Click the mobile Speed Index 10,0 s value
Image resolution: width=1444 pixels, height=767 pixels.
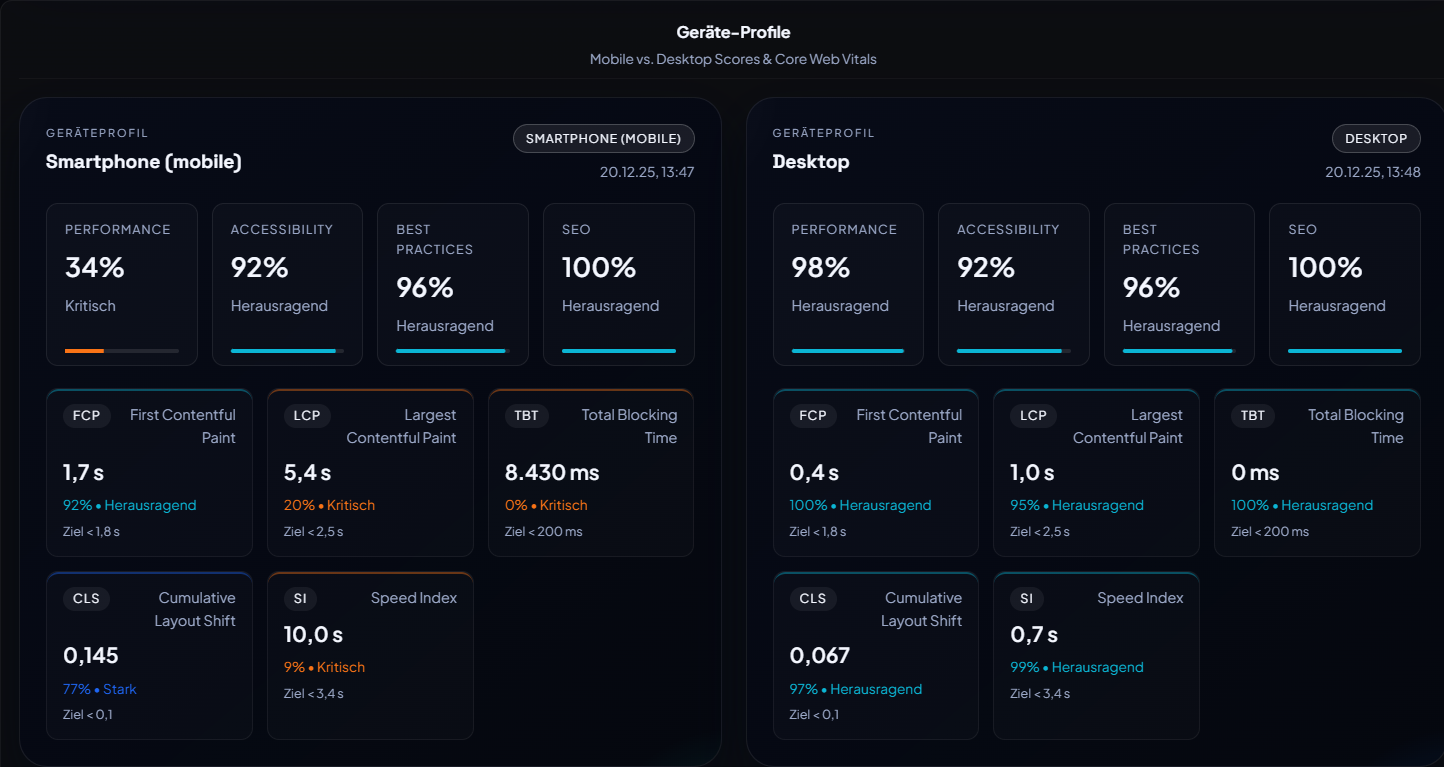[x=313, y=635]
